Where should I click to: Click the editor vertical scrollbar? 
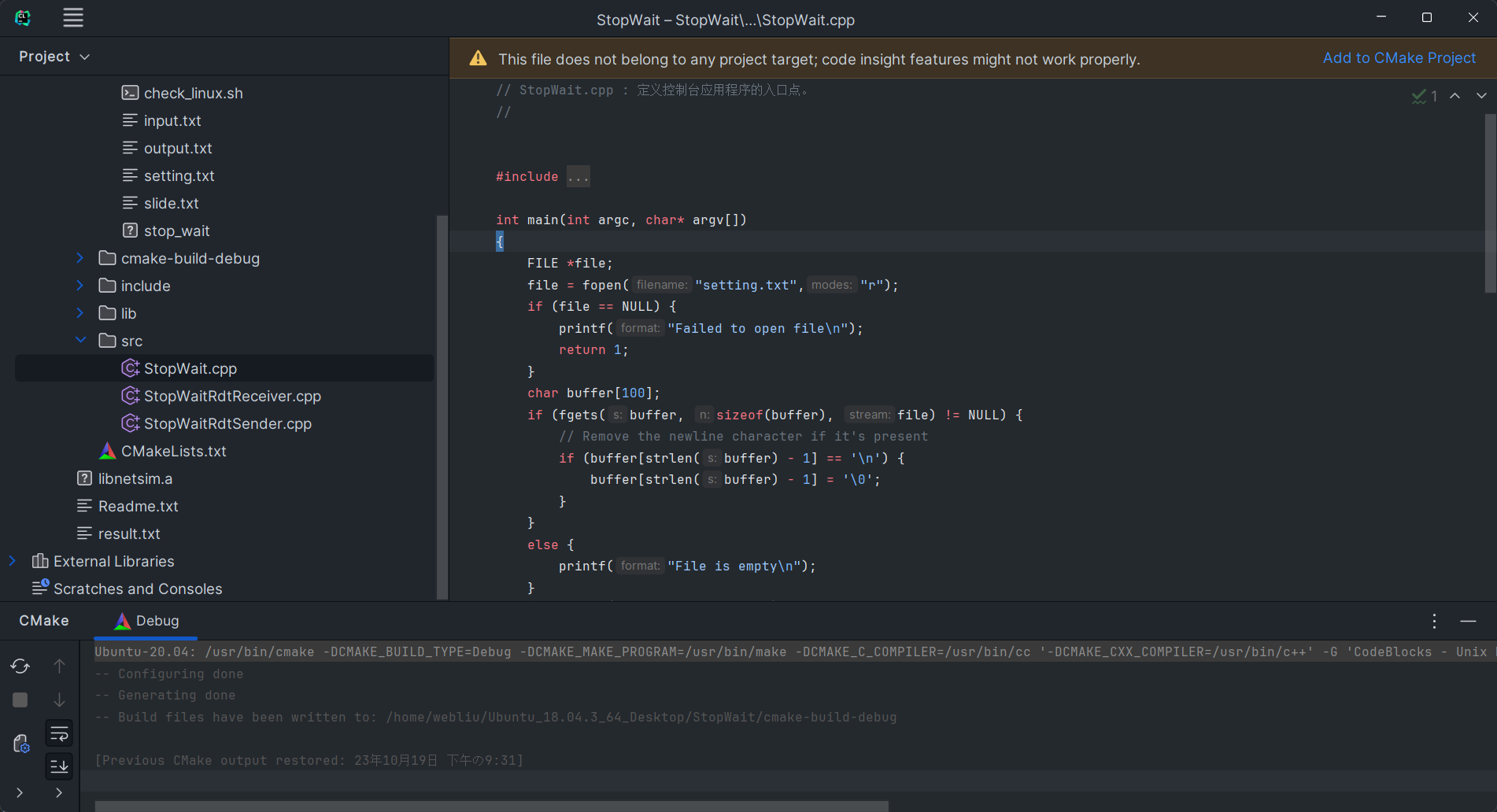[1489, 205]
